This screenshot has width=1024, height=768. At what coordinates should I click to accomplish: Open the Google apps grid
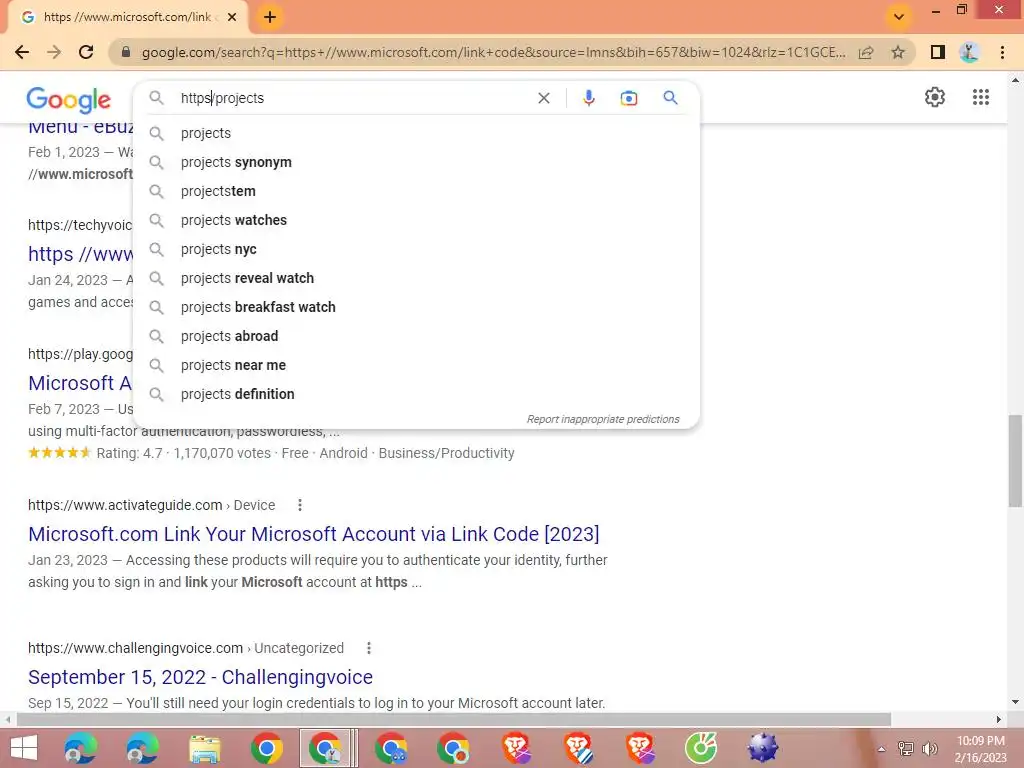981,97
